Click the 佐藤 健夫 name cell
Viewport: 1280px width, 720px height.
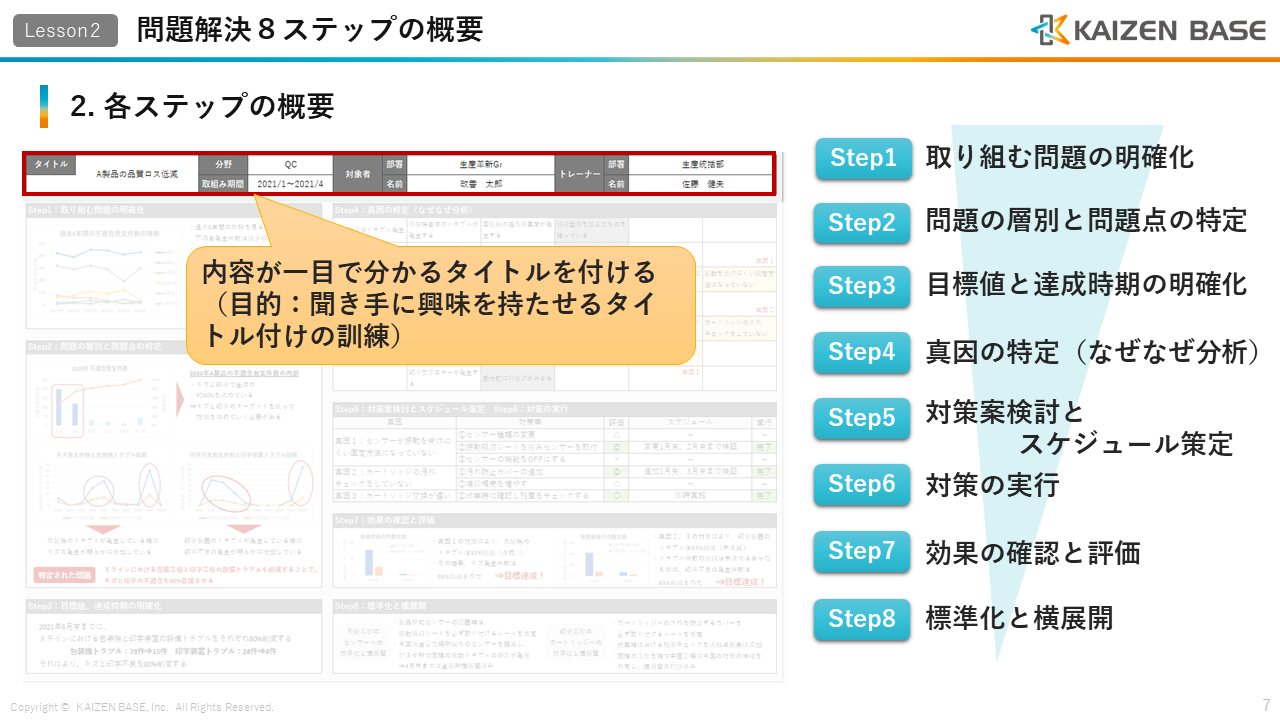pos(701,184)
